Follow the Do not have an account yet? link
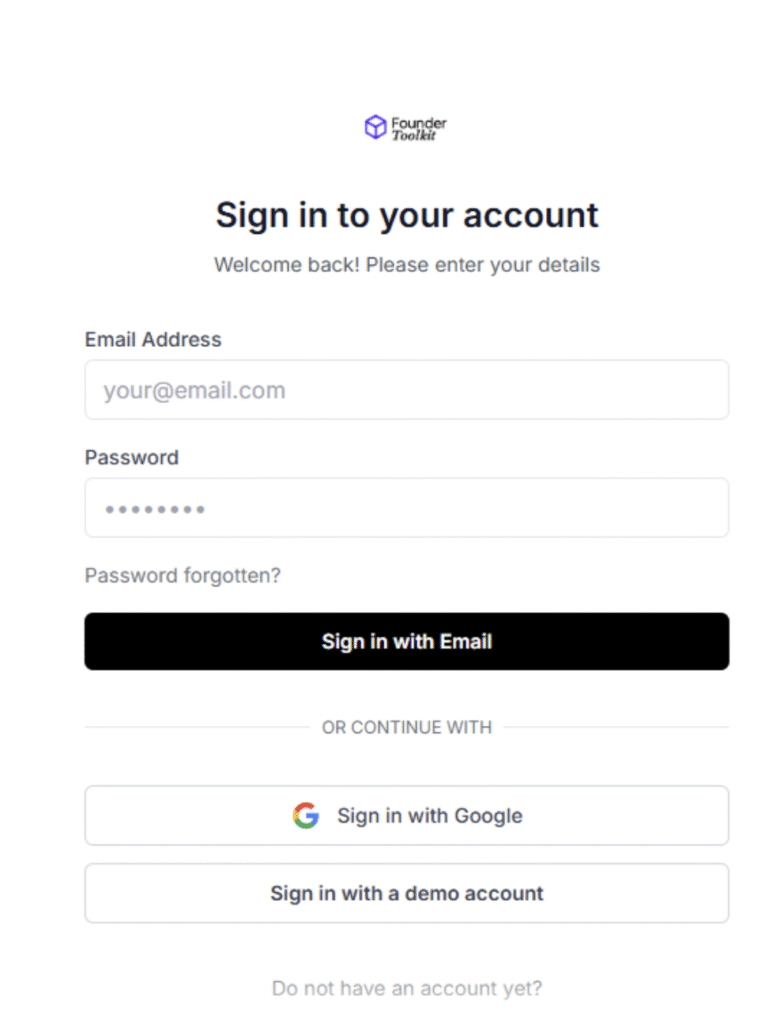This screenshot has height=1024, width=784. click(407, 989)
